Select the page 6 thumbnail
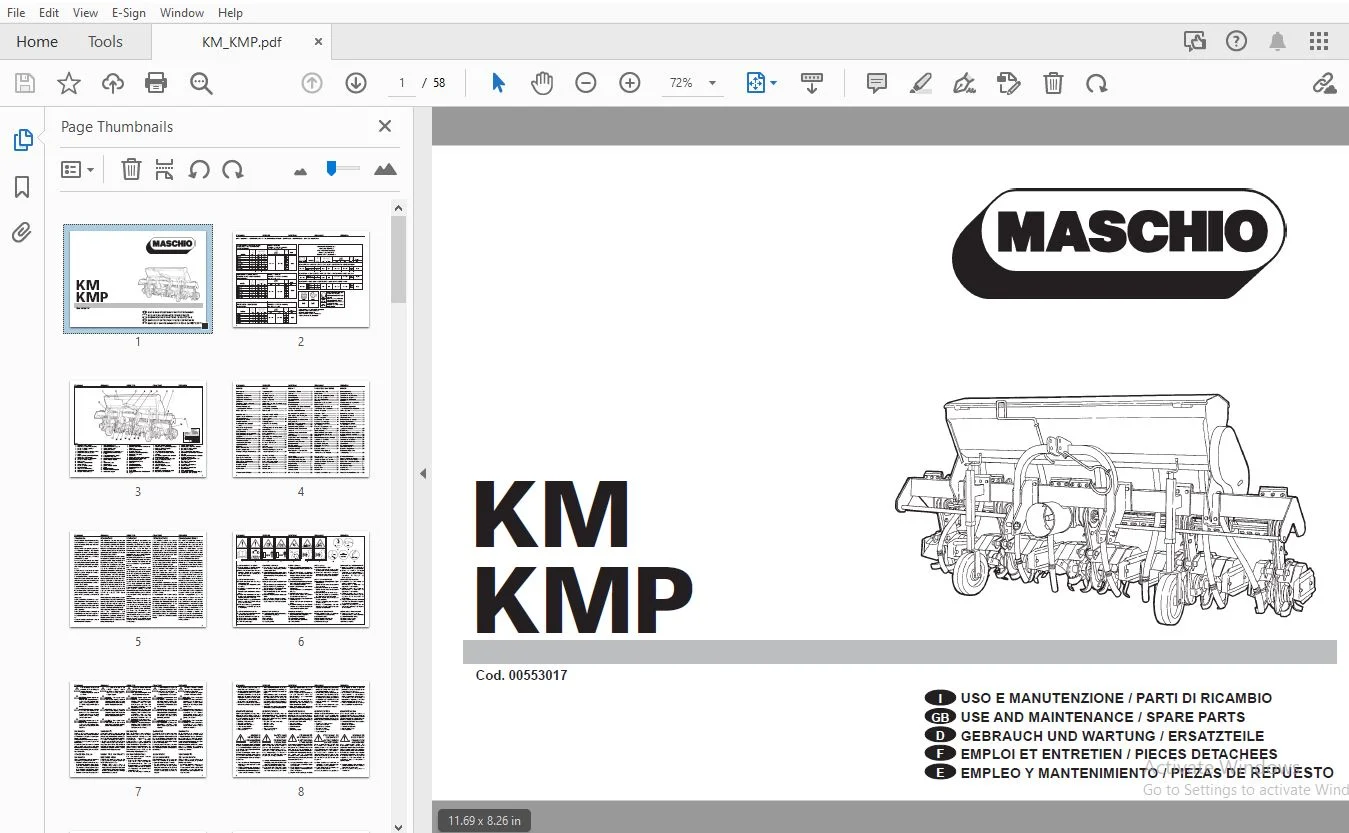This screenshot has width=1349, height=833. pyautogui.click(x=301, y=579)
